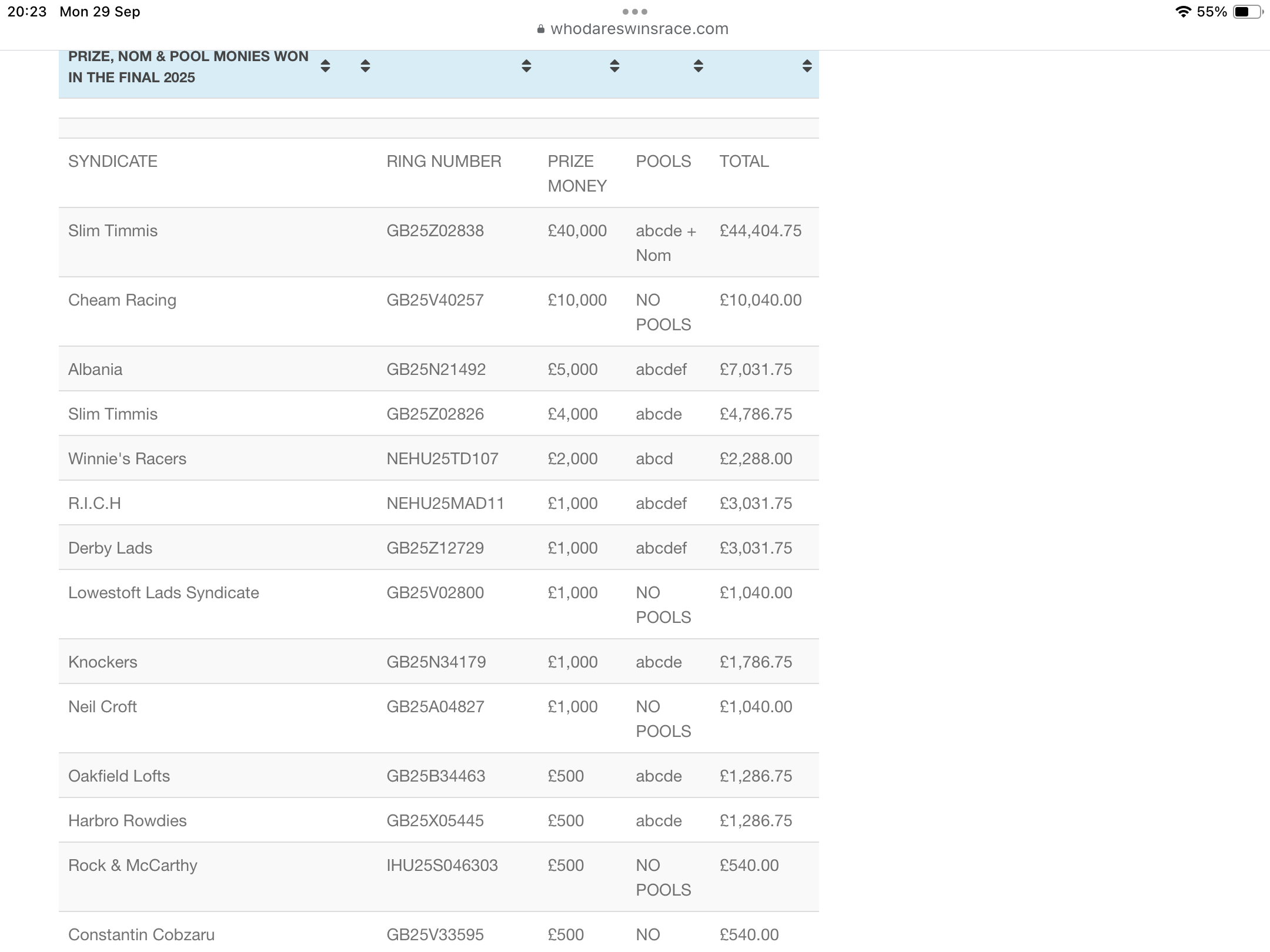Click the fourth column sort arrows icon
Image resolution: width=1270 pixels, height=952 pixels.
[614, 66]
